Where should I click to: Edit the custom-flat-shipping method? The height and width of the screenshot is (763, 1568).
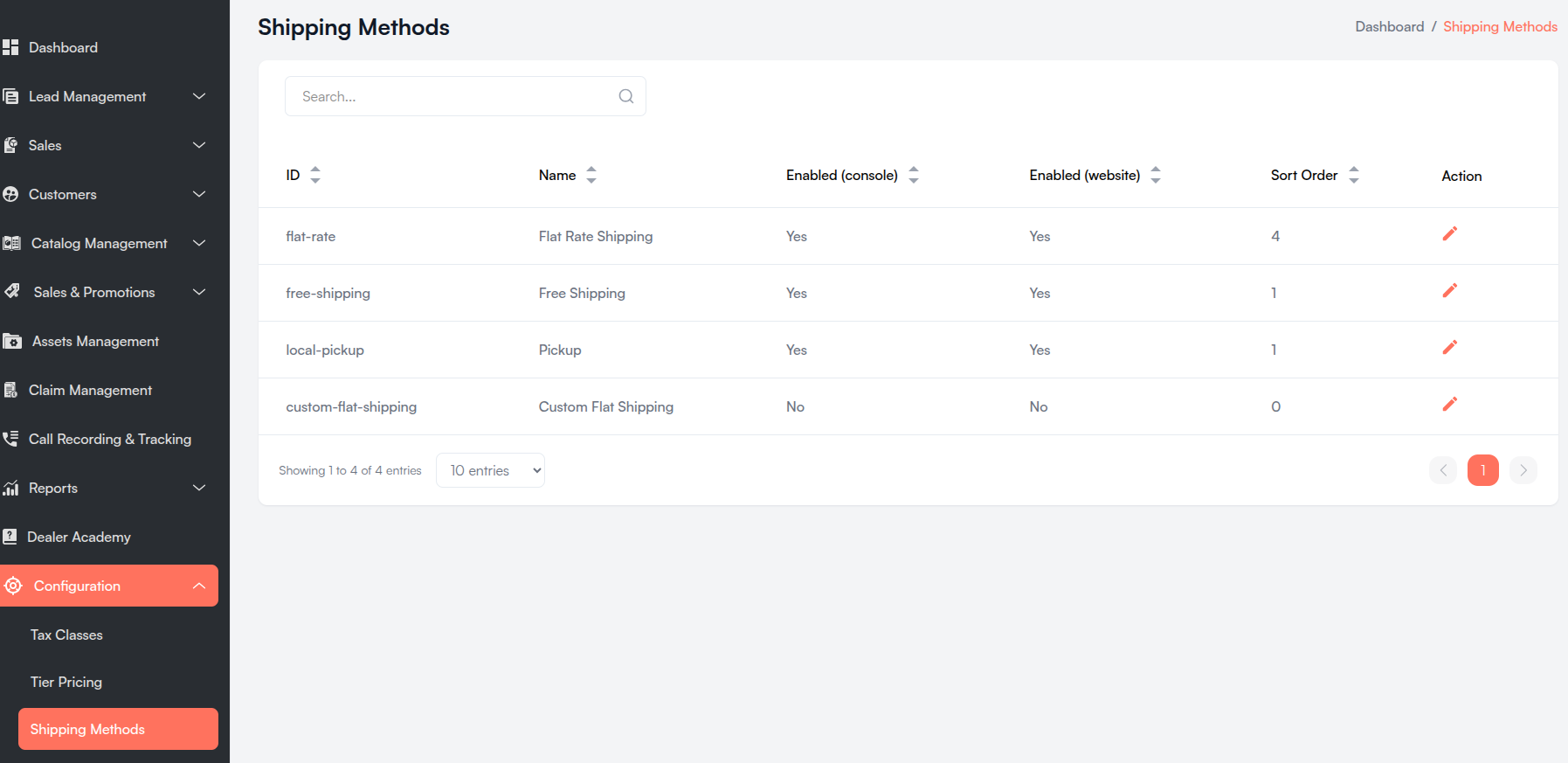pyautogui.click(x=1450, y=404)
